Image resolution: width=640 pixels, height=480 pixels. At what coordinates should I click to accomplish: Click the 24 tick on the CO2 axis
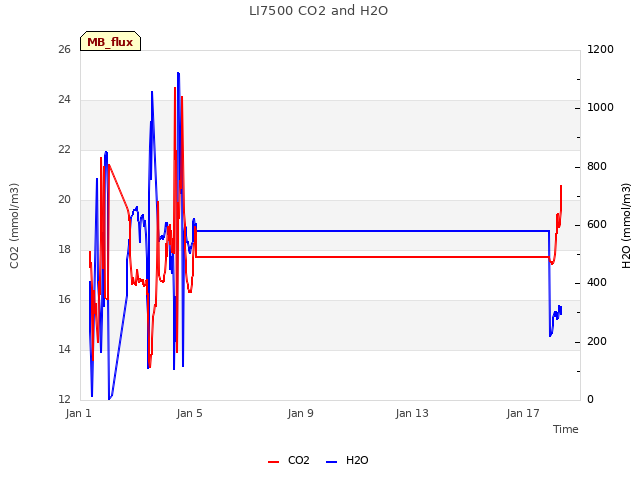click(64, 100)
